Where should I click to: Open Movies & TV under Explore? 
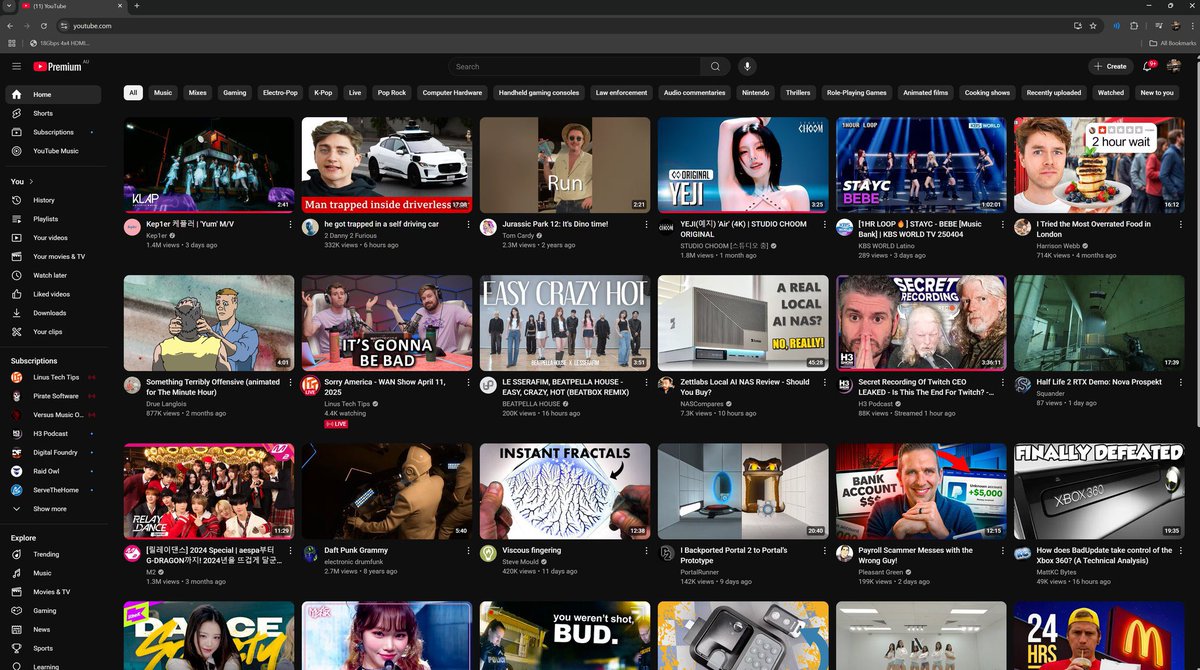coord(52,592)
